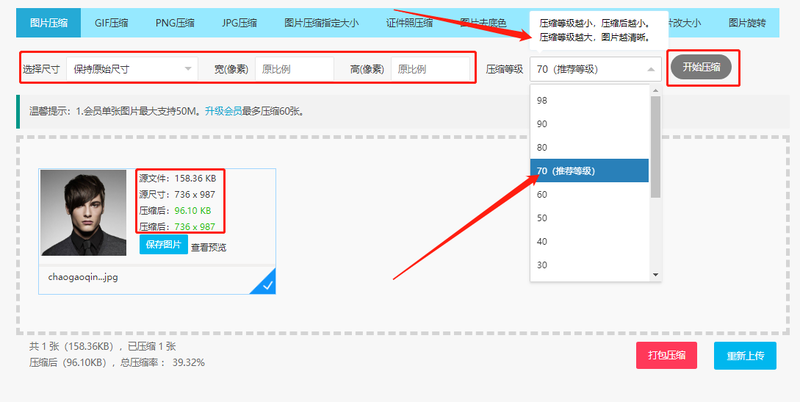Image resolution: width=800 pixels, height=402 pixels.
Task: Click the 打包压缩 button
Action: coord(666,356)
